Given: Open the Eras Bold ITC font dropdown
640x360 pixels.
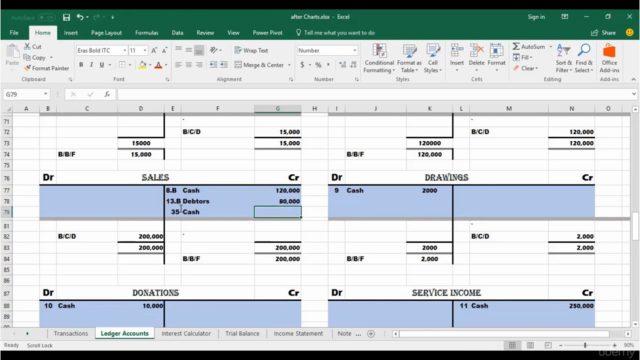Looking at the screenshot, I should coord(124,51).
